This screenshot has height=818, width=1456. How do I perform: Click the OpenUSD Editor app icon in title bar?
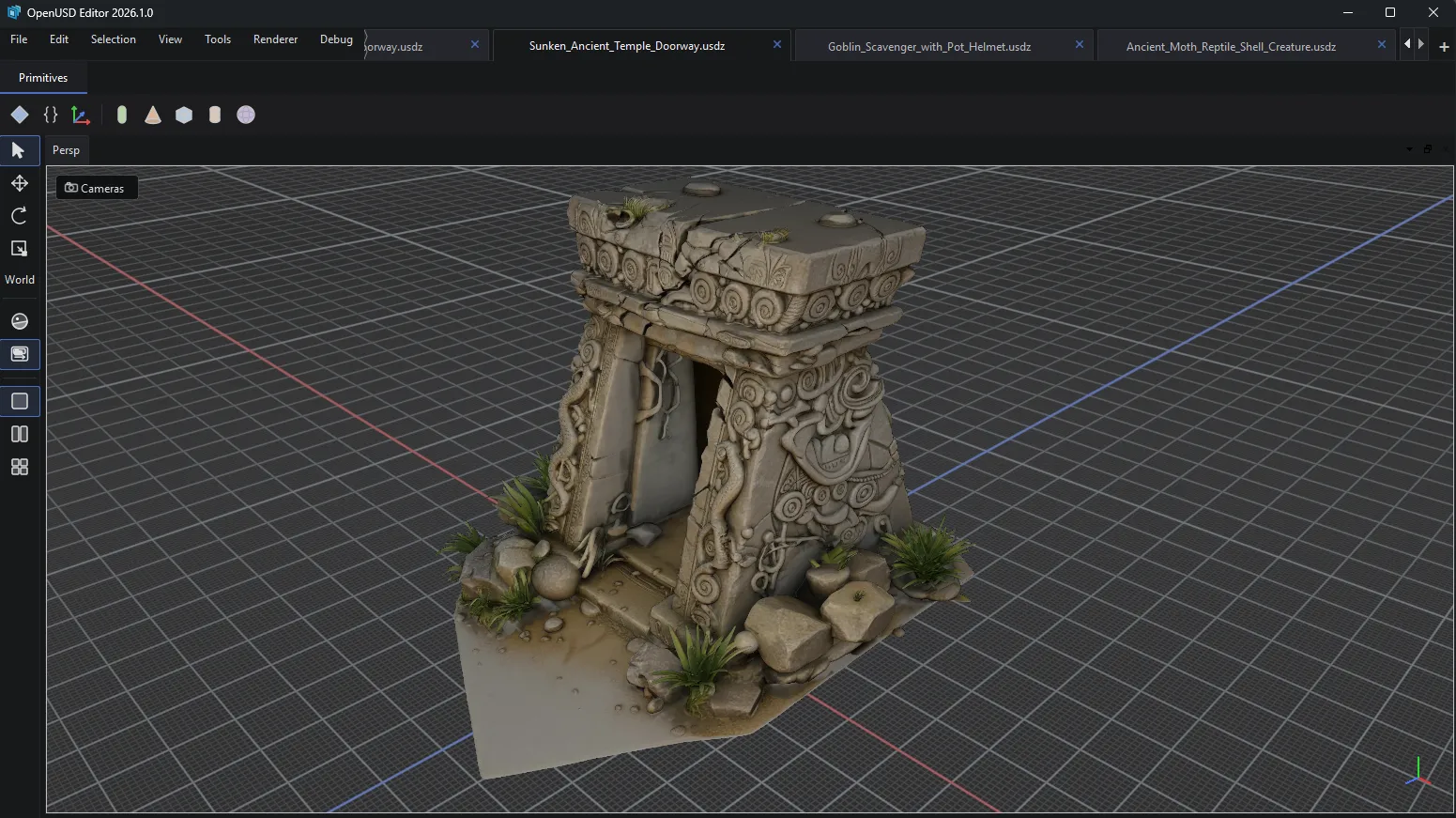tap(13, 12)
